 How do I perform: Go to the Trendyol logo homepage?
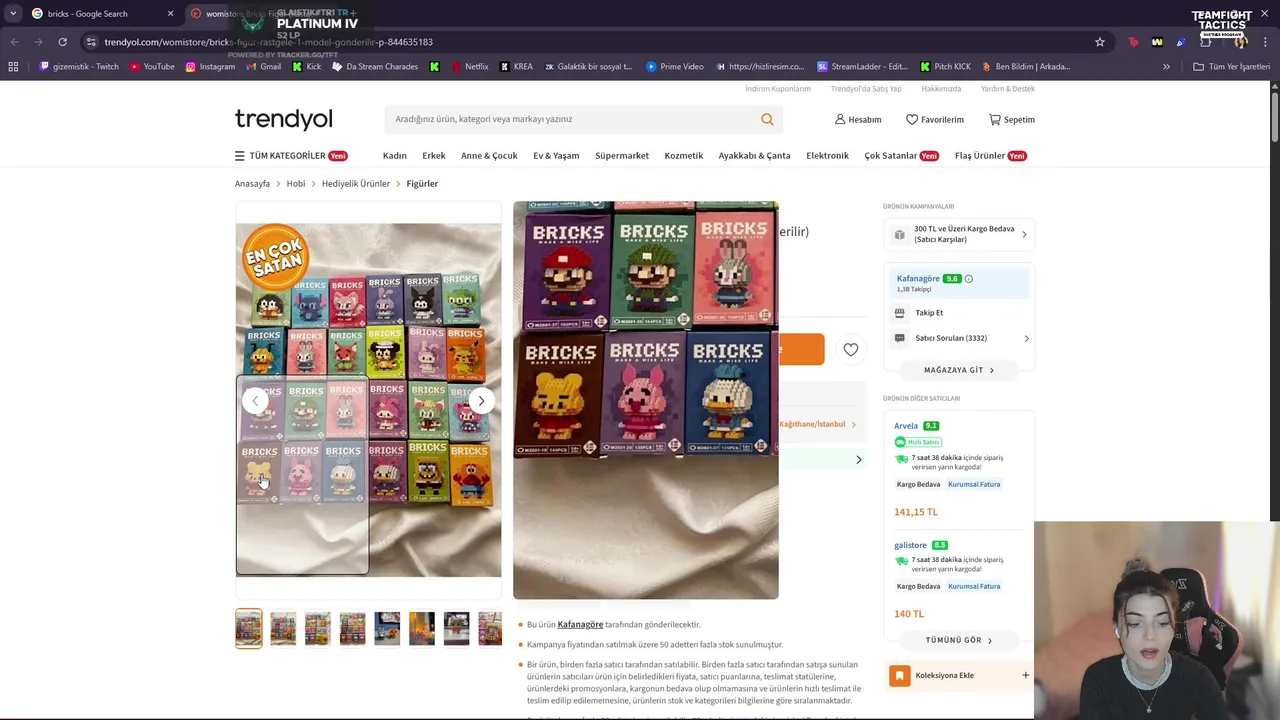pyautogui.click(x=283, y=119)
